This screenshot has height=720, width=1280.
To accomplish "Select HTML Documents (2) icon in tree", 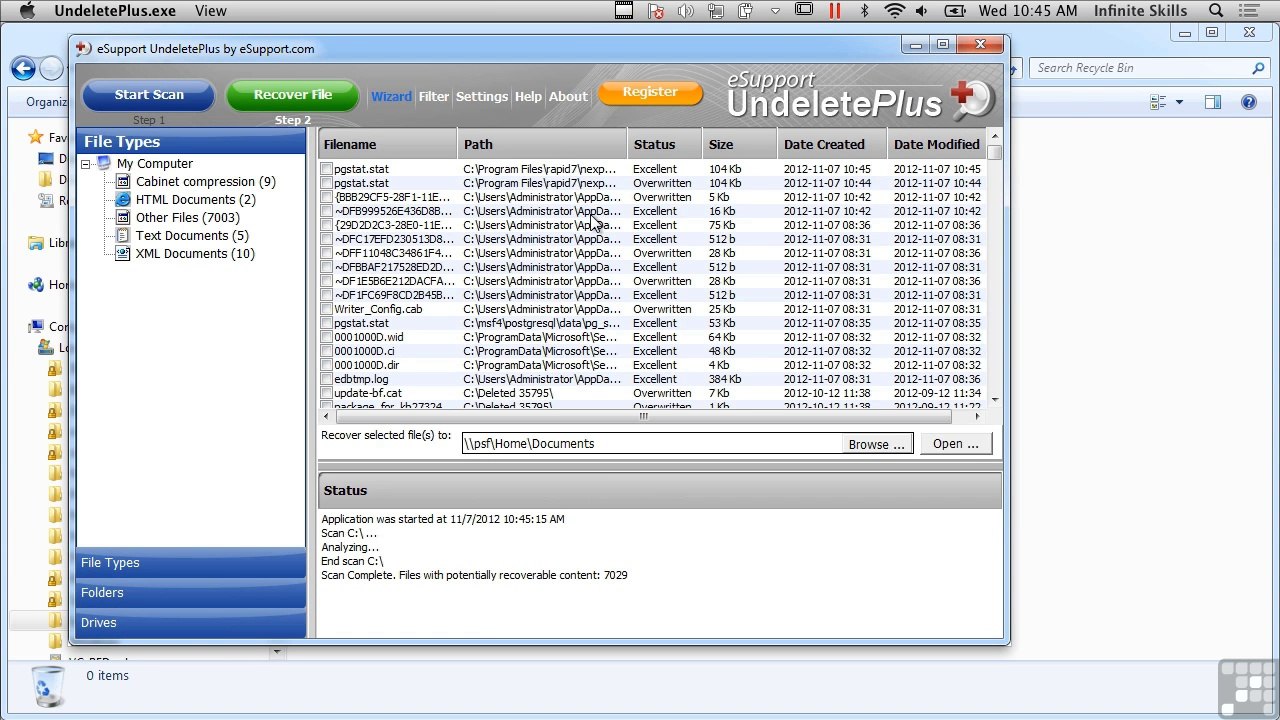I will [122, 200].
